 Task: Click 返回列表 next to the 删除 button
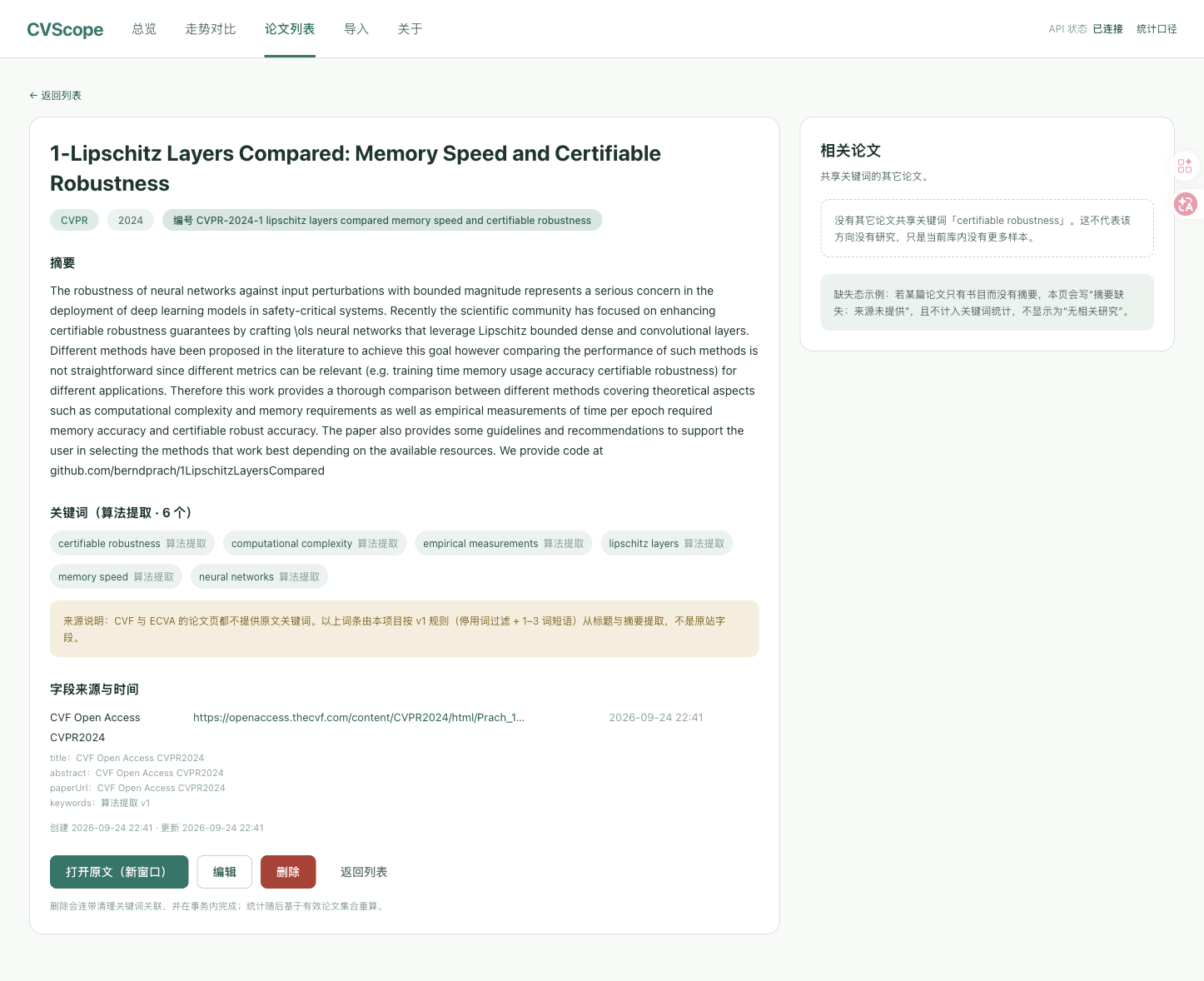tap(364, 872)
